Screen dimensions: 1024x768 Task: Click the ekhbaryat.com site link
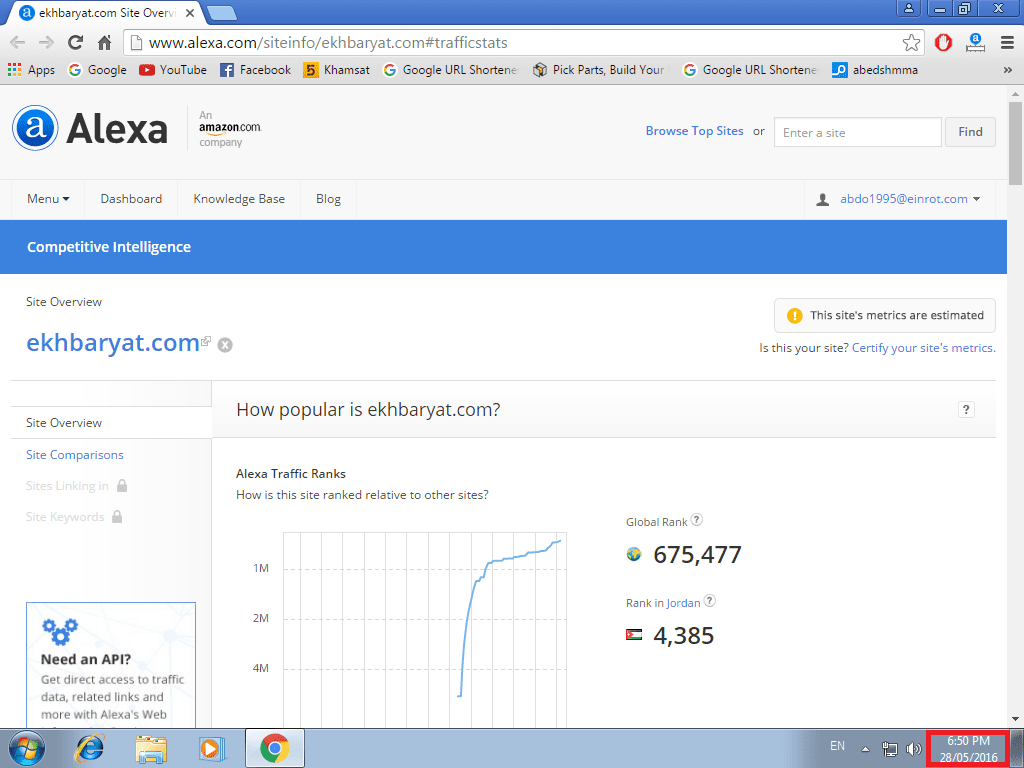pyautogui.click(x=112, y=343)
